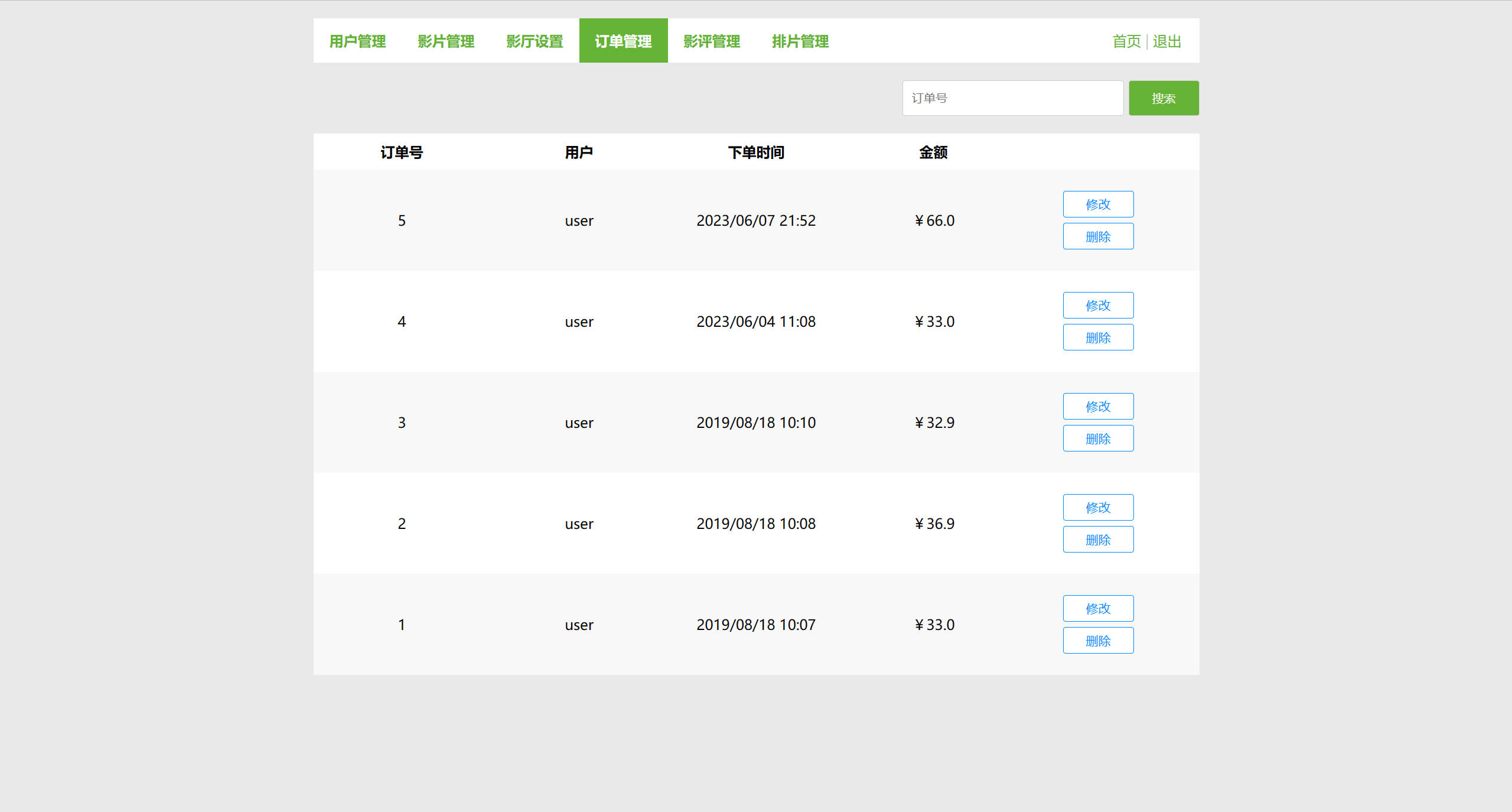This screenshot has height=812, width=1512.
Task: Remove order 2 with 删除
Action: (1098, 540)
